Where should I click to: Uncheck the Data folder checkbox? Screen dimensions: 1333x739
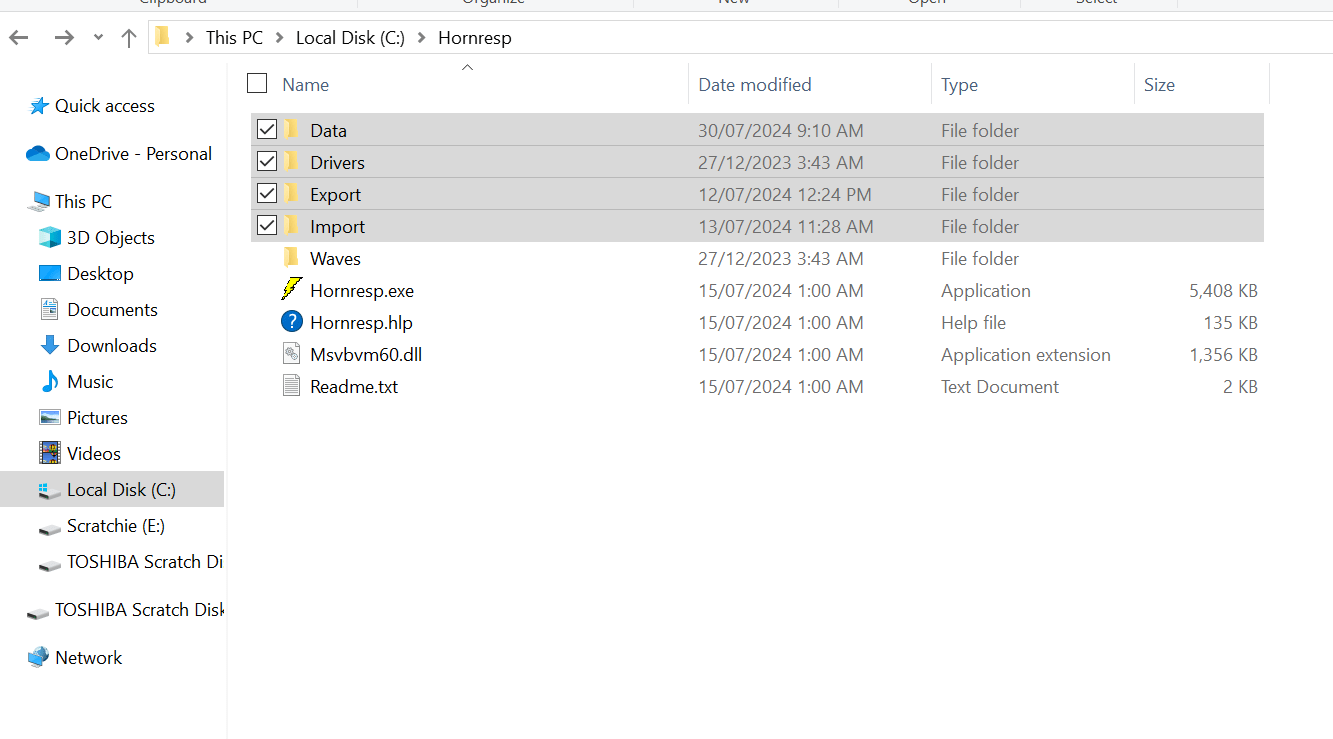click(x=267, y=129)
